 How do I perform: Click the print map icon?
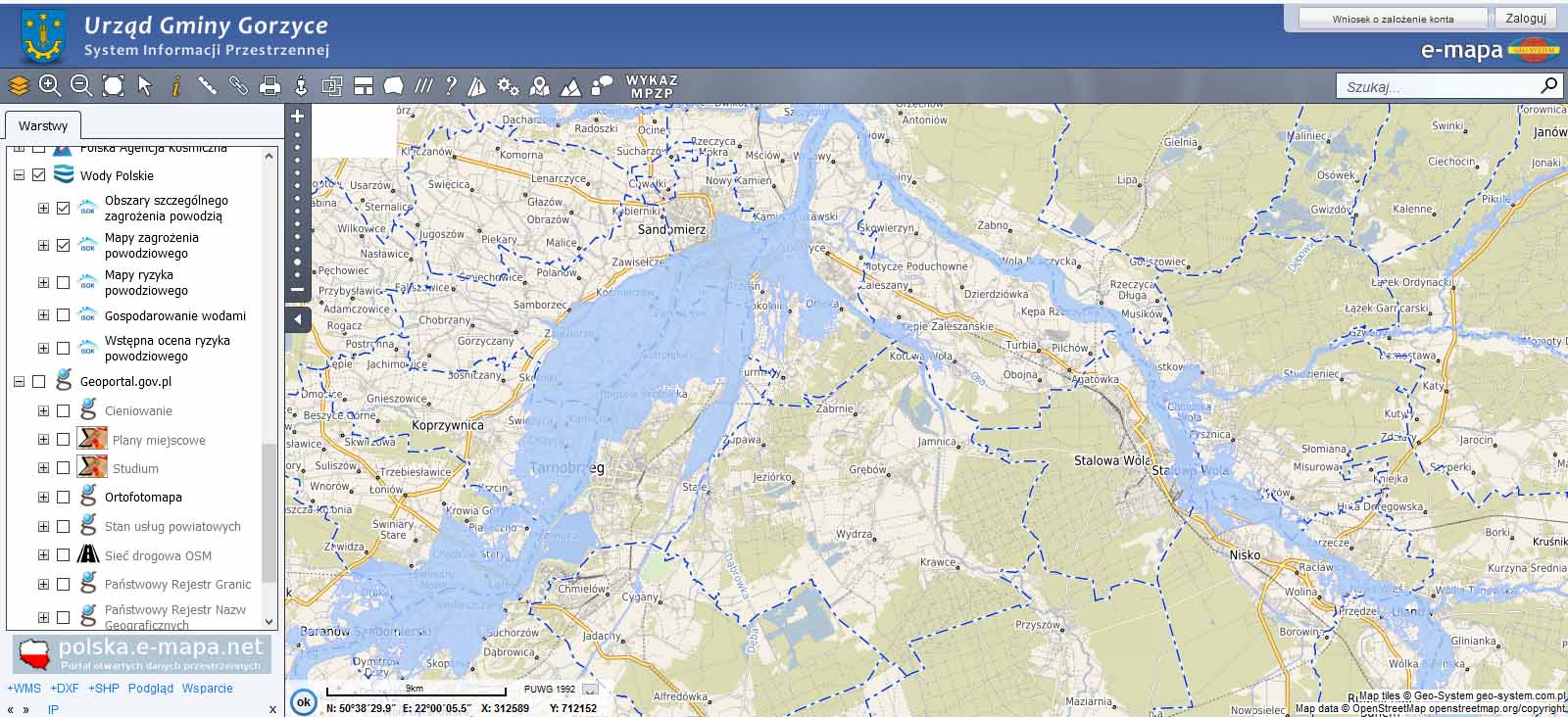(x=269, y=86)
